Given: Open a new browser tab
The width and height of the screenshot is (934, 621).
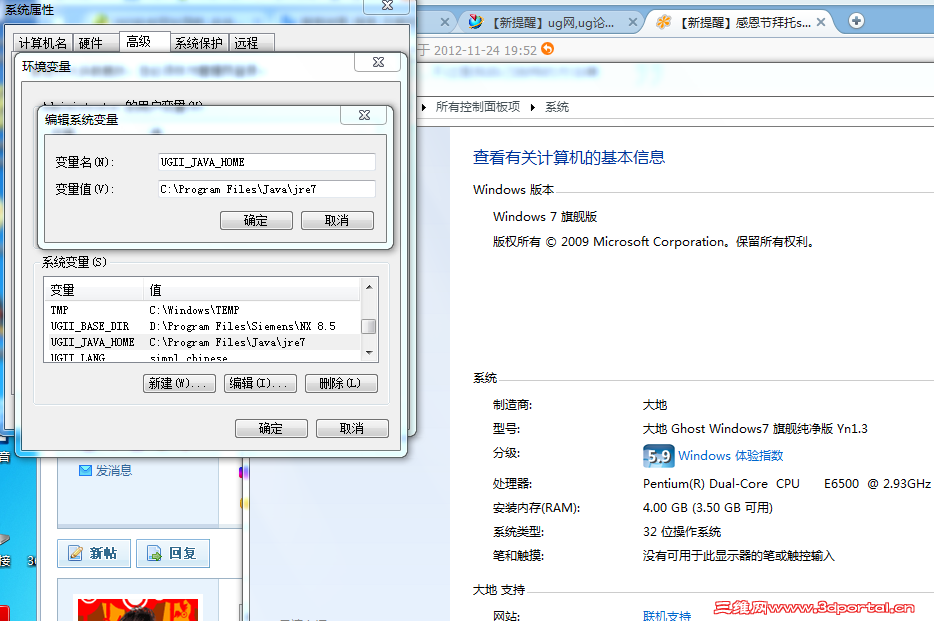Looking at the screenshot, I should (856, 21).
